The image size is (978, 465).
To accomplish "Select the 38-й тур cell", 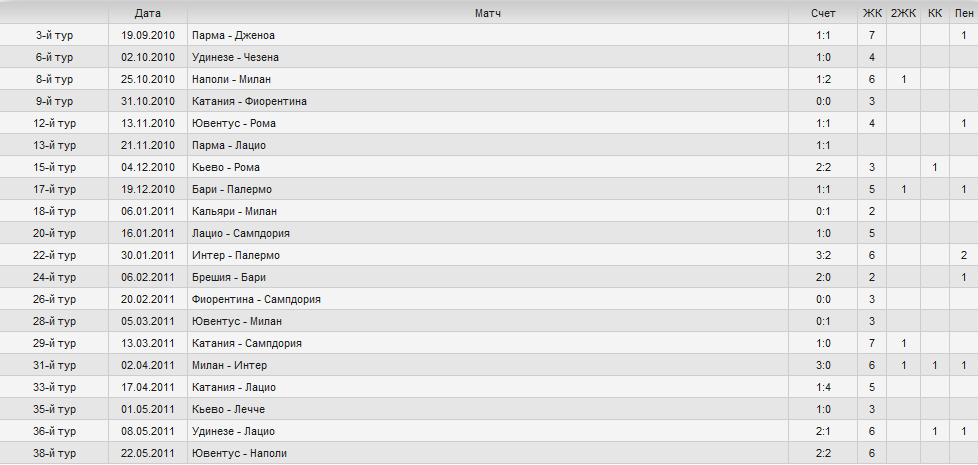I will pyautogui.click(x=54, y=453).
